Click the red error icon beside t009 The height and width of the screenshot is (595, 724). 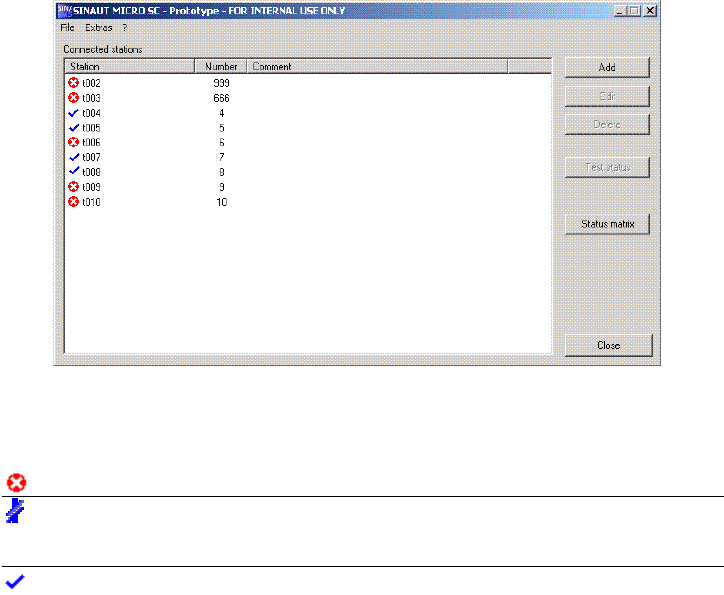(x=73, y=186)
